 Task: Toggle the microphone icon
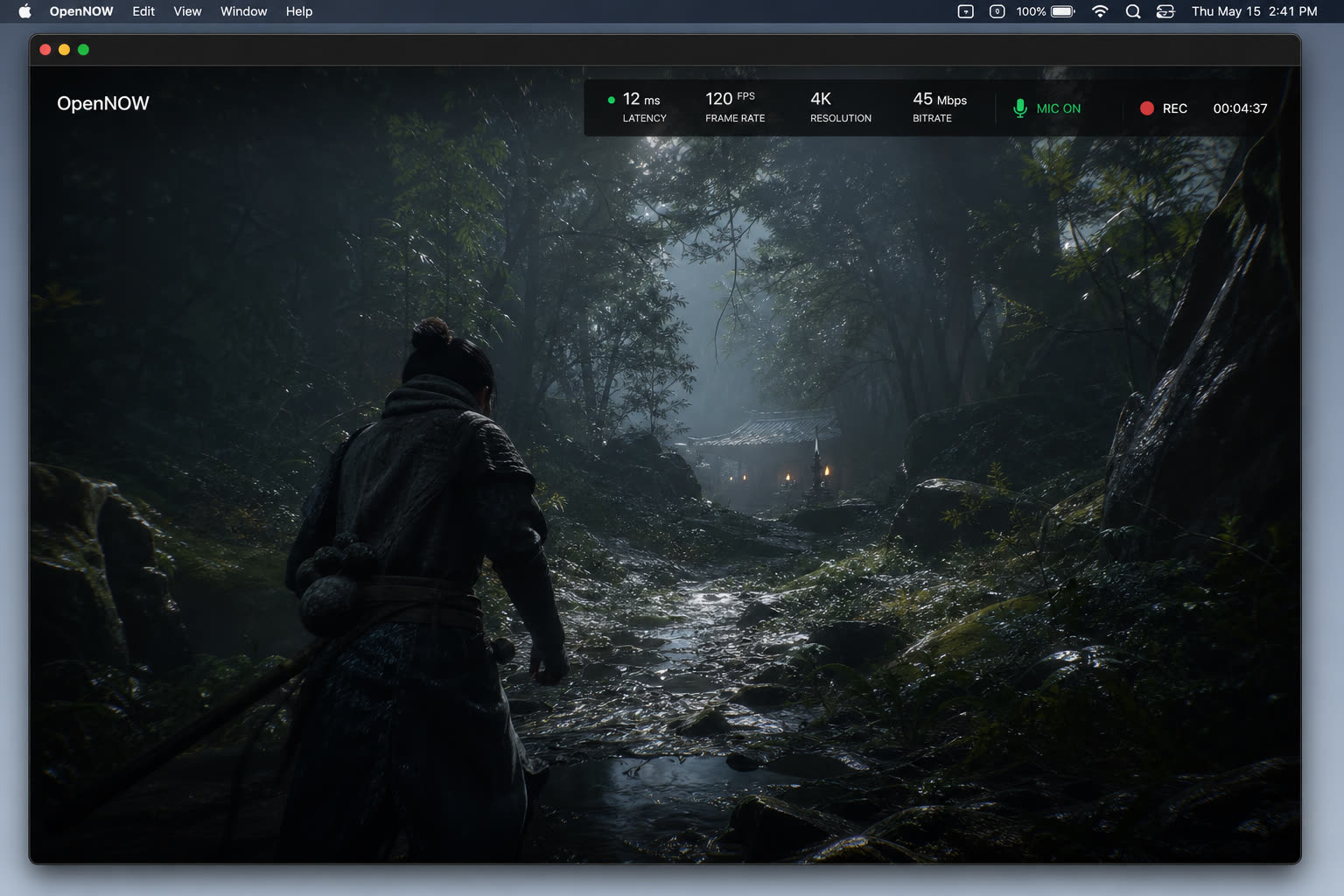(x=1019, y=108)
